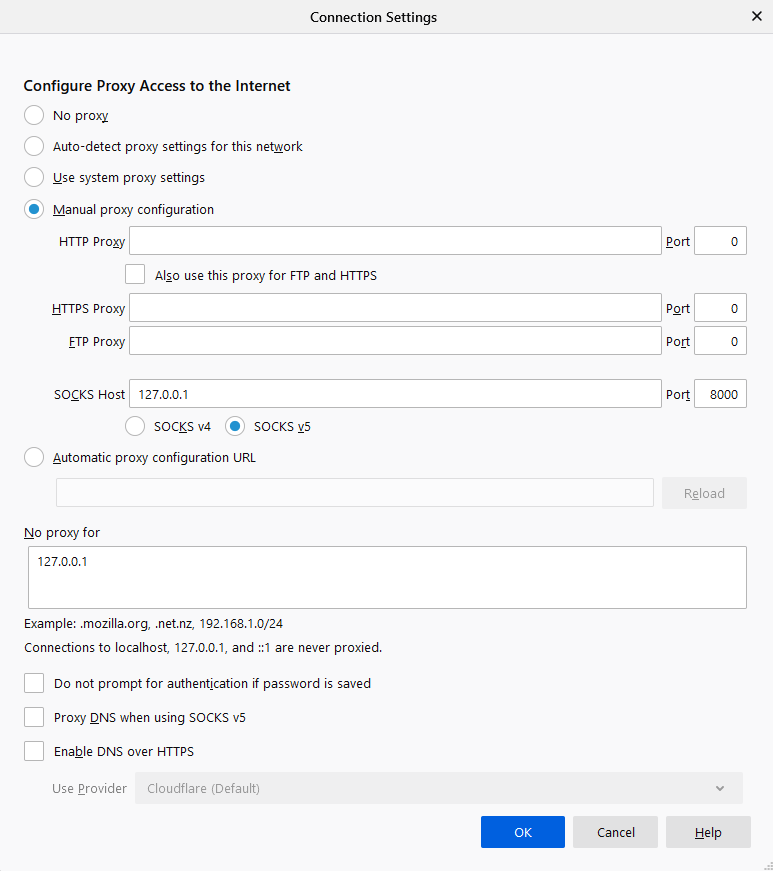Click the SOCKS port field showing 8000
This screenshot has width=773, height=871.
pos(720,394)
